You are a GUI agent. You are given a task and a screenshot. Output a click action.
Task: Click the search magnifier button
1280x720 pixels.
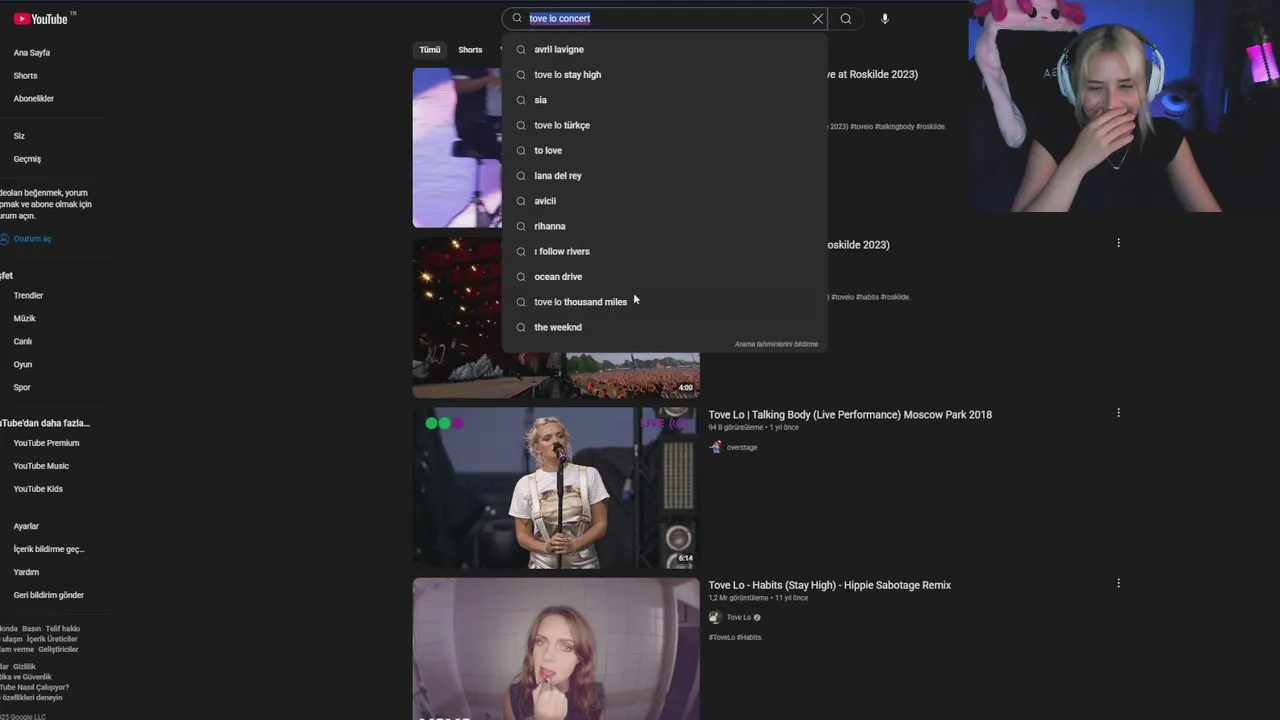click(x=846, y=19)
